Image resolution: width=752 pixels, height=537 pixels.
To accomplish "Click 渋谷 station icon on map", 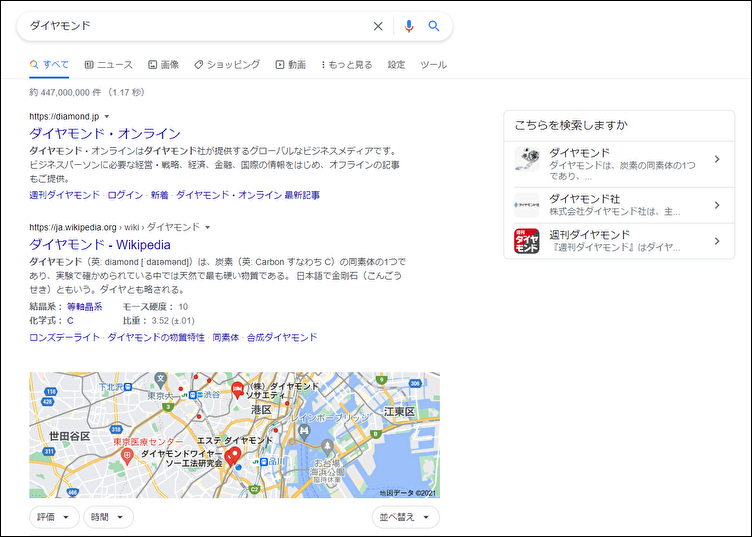I will 192,395.
